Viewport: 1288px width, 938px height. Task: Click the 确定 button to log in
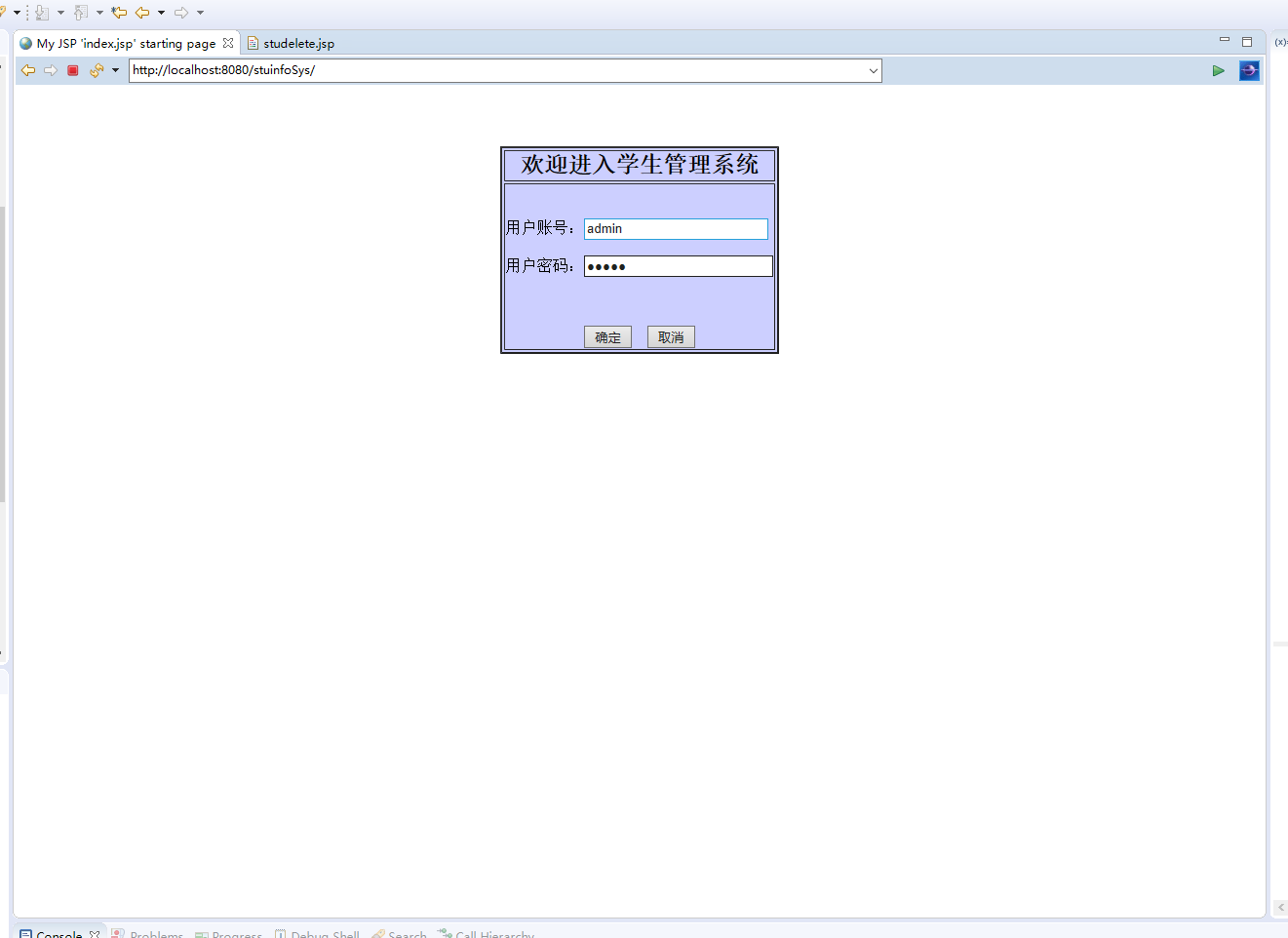tap(607, 337)
